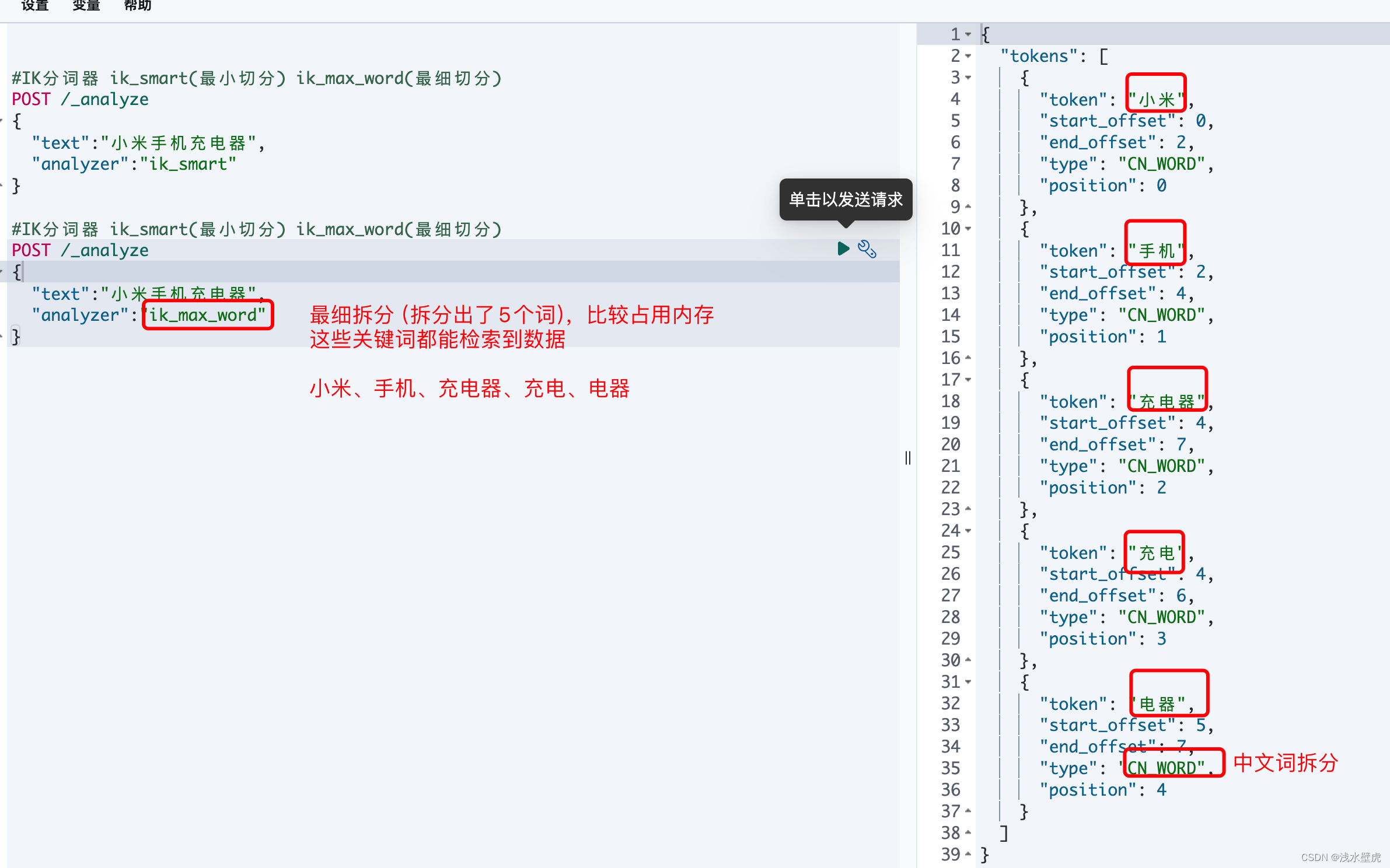
Task: Click the panel resize divider handle
Action: (908, 458)
